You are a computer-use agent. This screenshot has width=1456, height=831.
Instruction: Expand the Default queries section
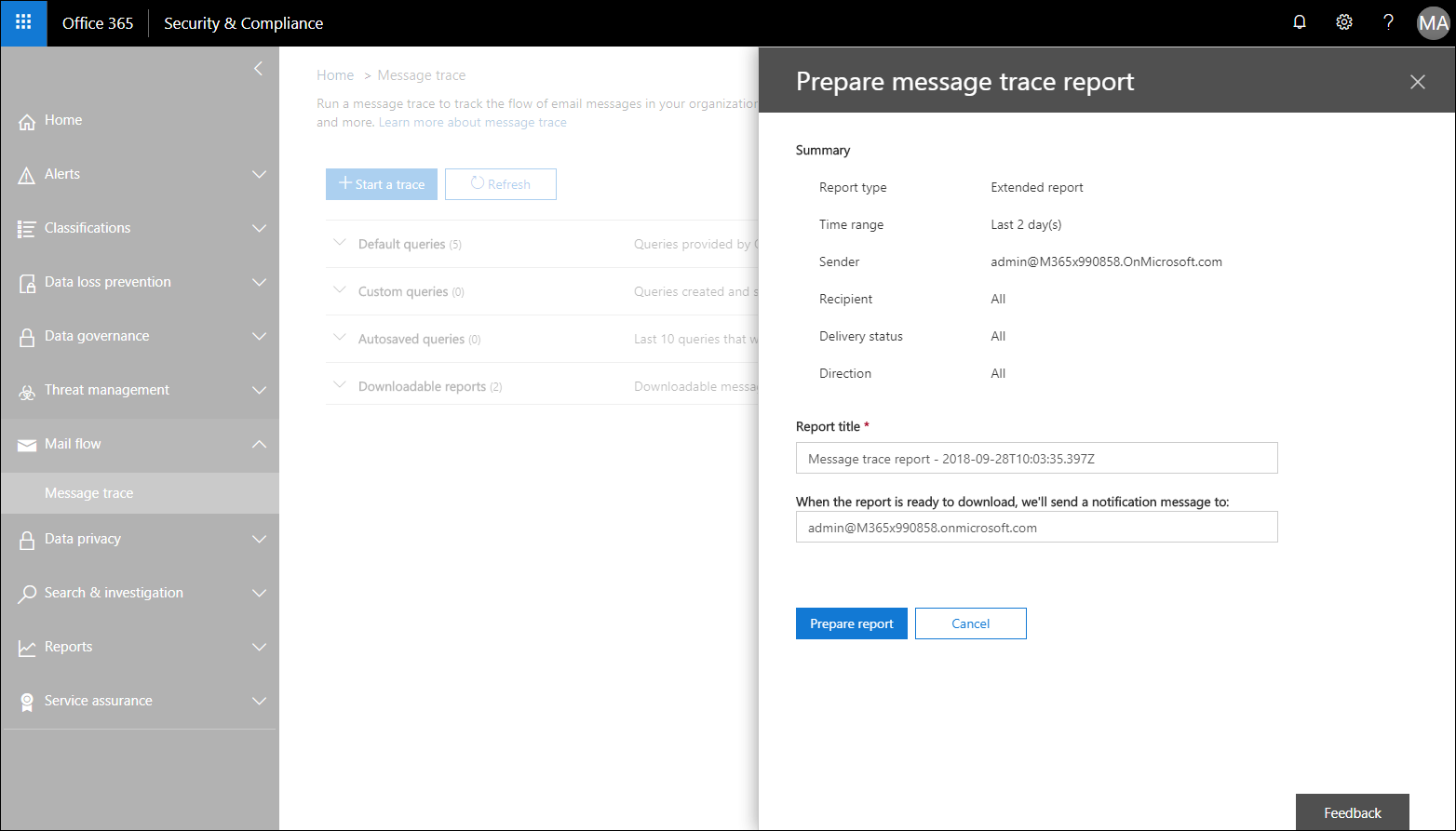pyautogui.click(x=341, y=243)
